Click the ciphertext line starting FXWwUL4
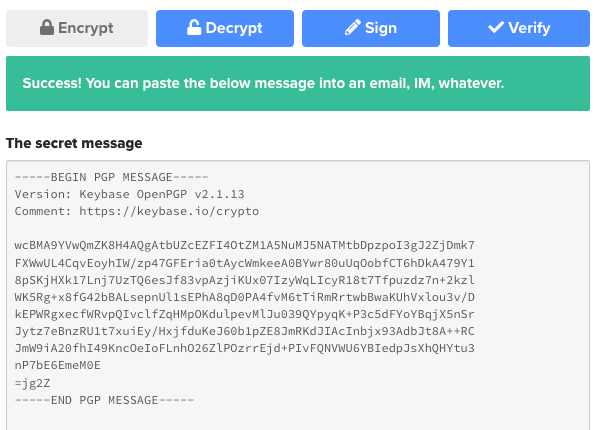The width and height of the screenshot is (615, 430). pos(245,263)
